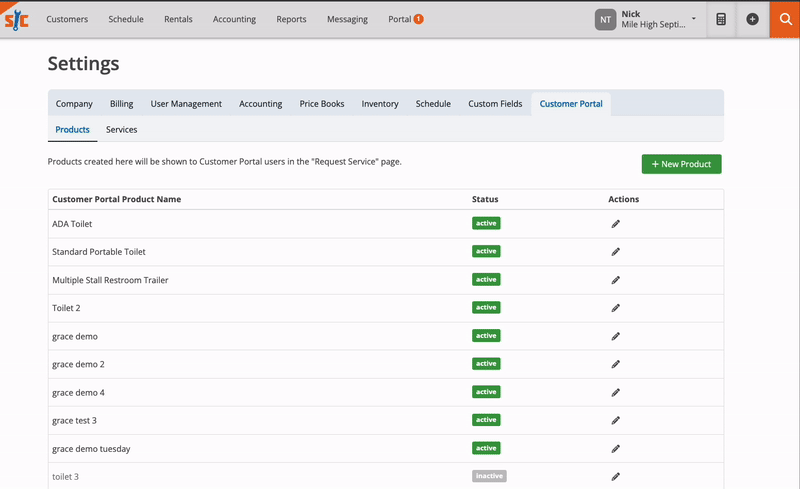Click the Actions column header
Viewport: 800px width, 489px height.
(x=623, y=199)
